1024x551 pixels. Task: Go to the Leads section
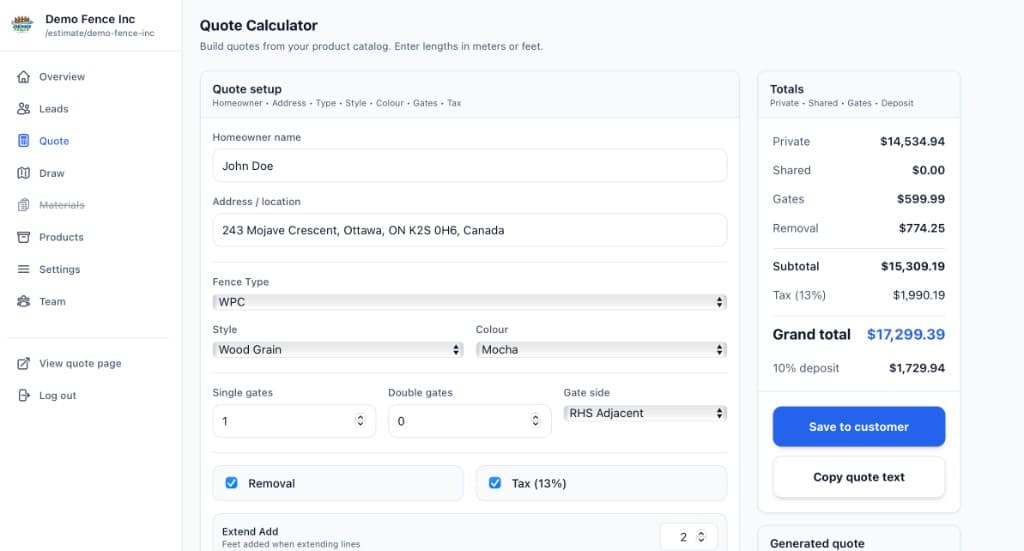pos(54,108)
